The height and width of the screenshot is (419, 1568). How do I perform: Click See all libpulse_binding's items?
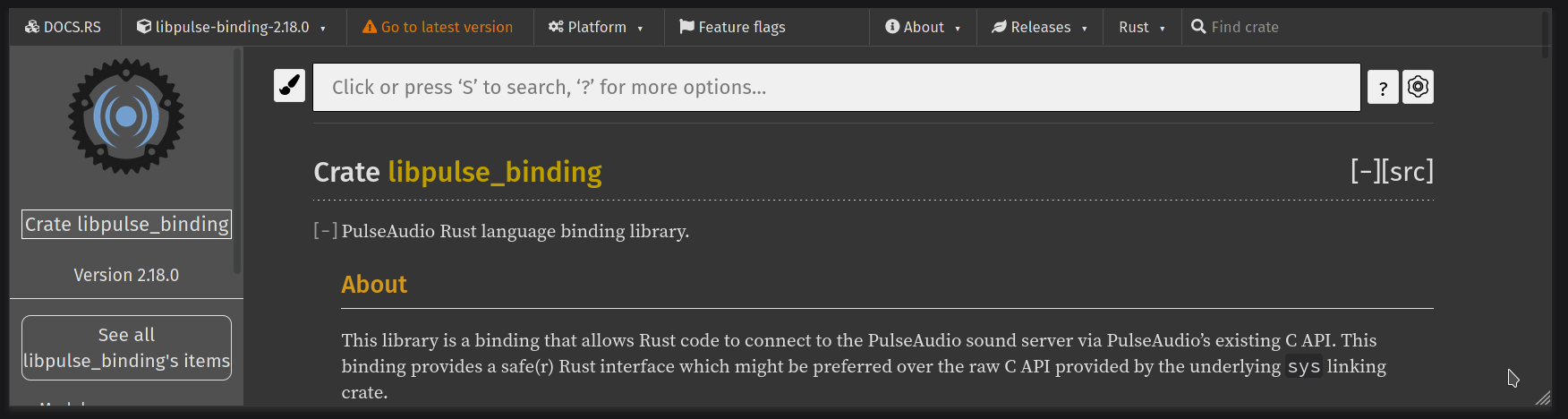tap(126, 347)
